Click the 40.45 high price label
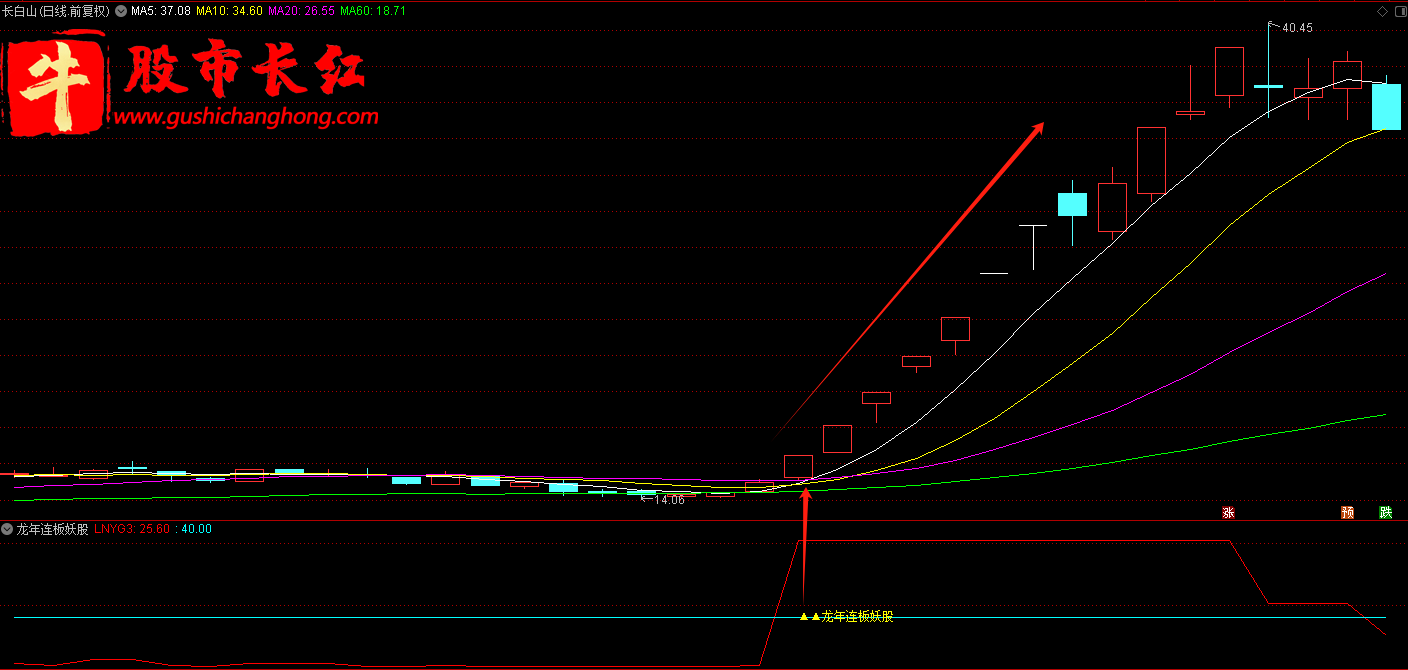This screenshot has height=670, width=1408. tap(1297, 28)
